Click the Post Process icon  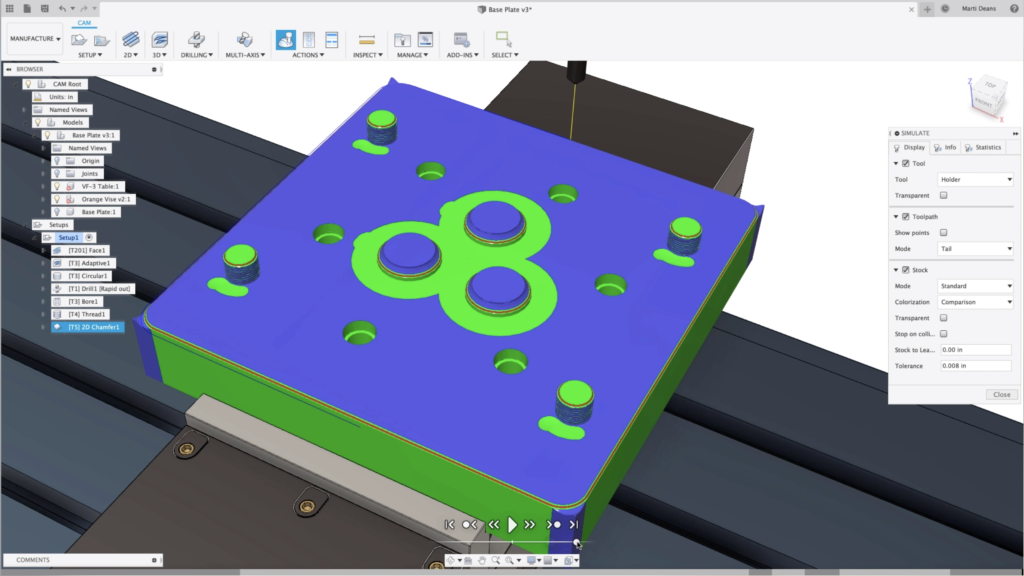click(x=309, y=39)
